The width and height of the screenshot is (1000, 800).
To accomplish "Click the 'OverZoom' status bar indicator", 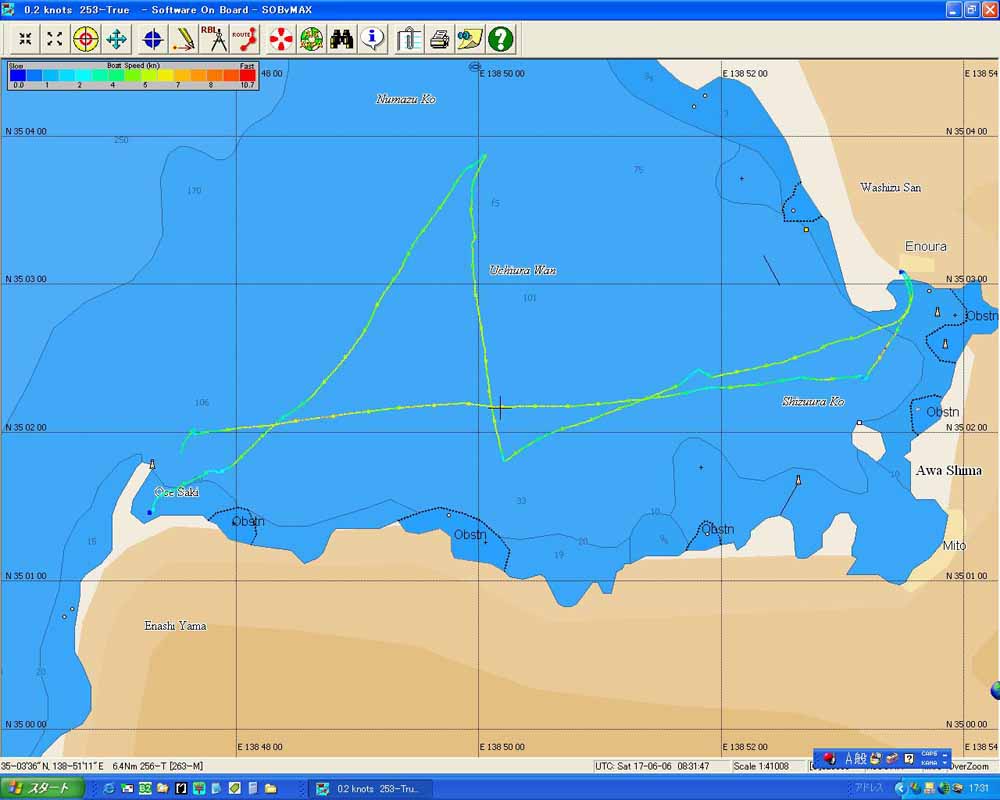I will pyautogui.click(x=970, y=766).
